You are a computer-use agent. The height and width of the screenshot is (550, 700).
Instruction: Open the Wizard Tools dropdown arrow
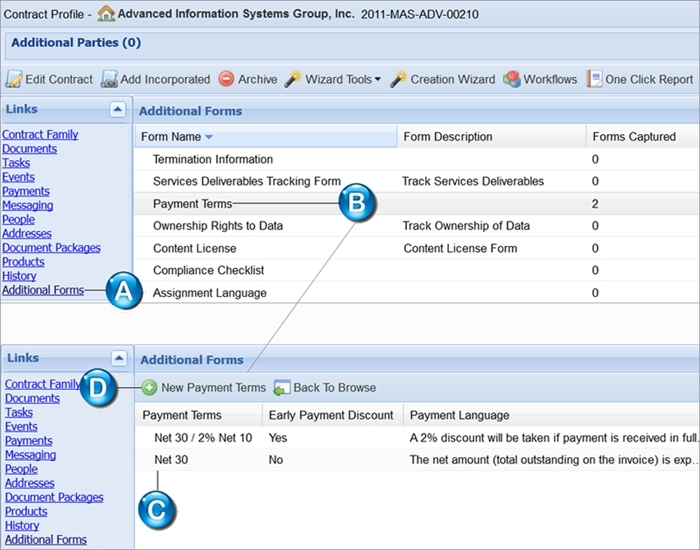(x=378, y=79)
